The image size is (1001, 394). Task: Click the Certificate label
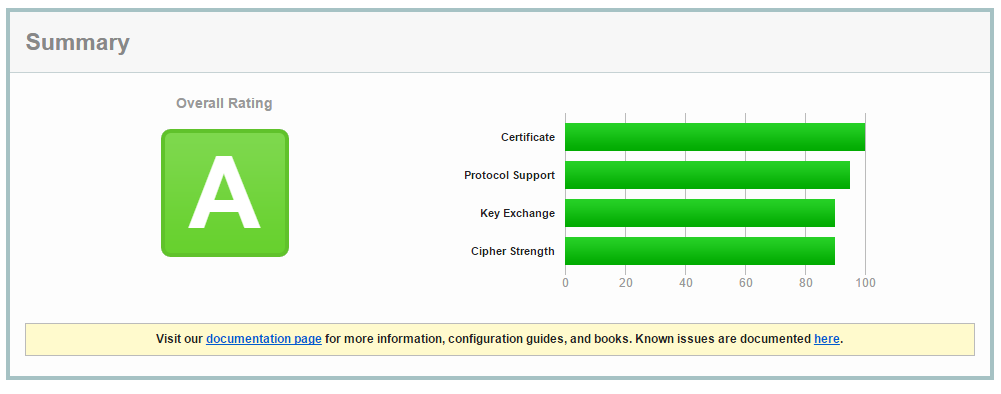(x=528, y=137)
